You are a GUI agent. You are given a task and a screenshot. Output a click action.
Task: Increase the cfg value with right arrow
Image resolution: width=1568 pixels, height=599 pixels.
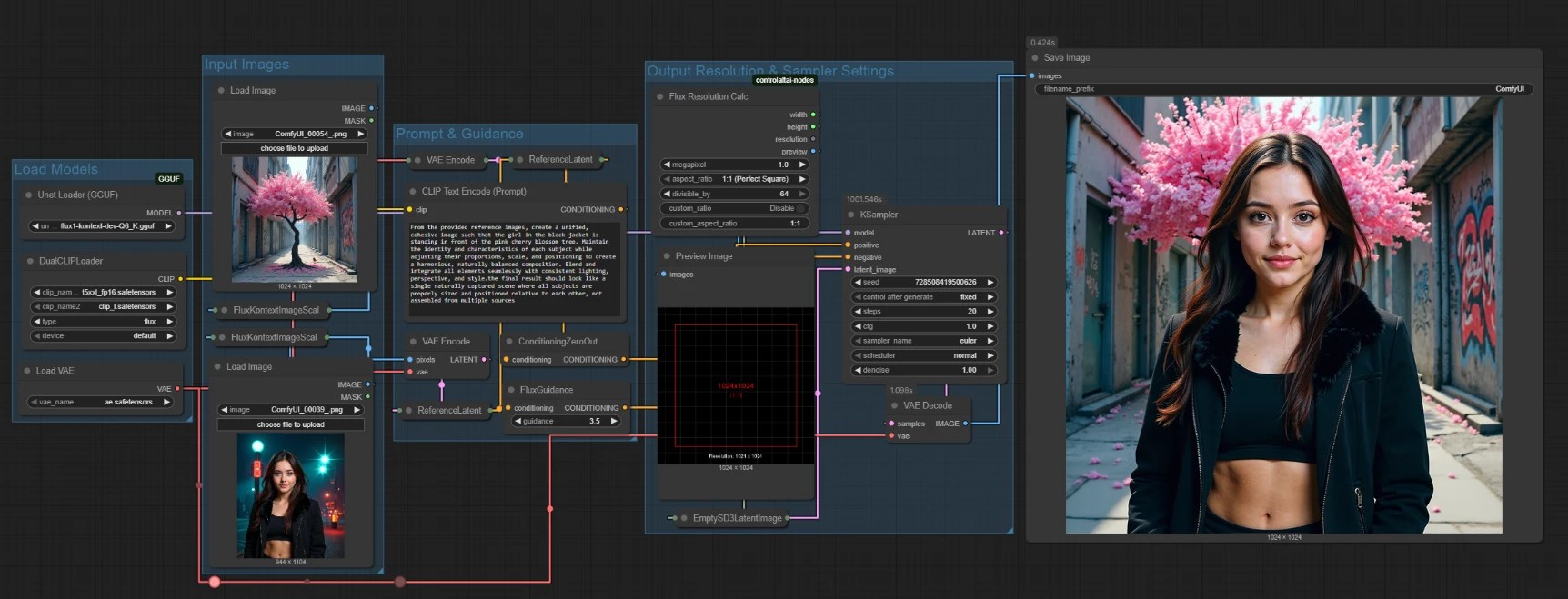click(x=990, y=326)
